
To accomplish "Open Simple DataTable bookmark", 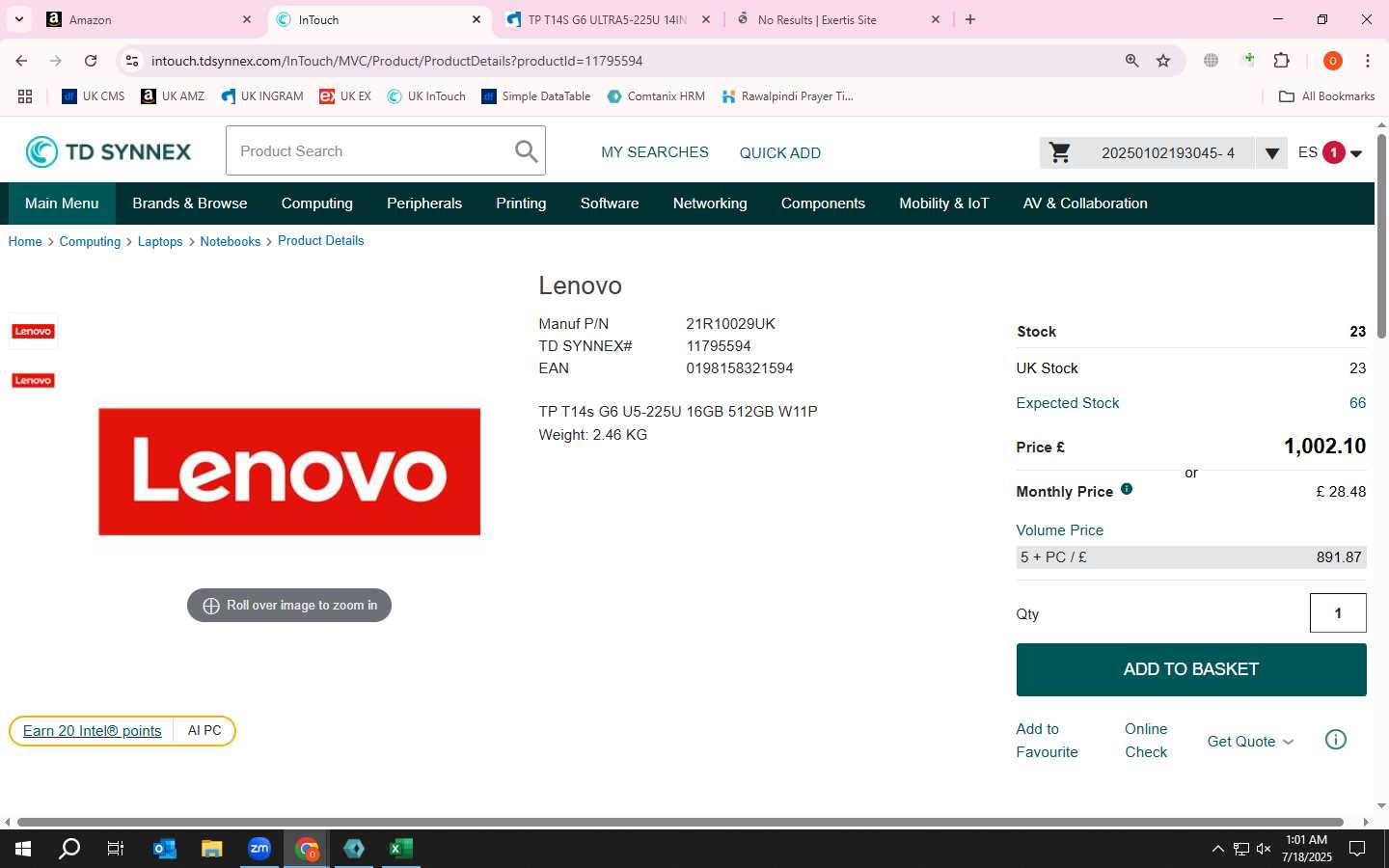I will [535, 96].
